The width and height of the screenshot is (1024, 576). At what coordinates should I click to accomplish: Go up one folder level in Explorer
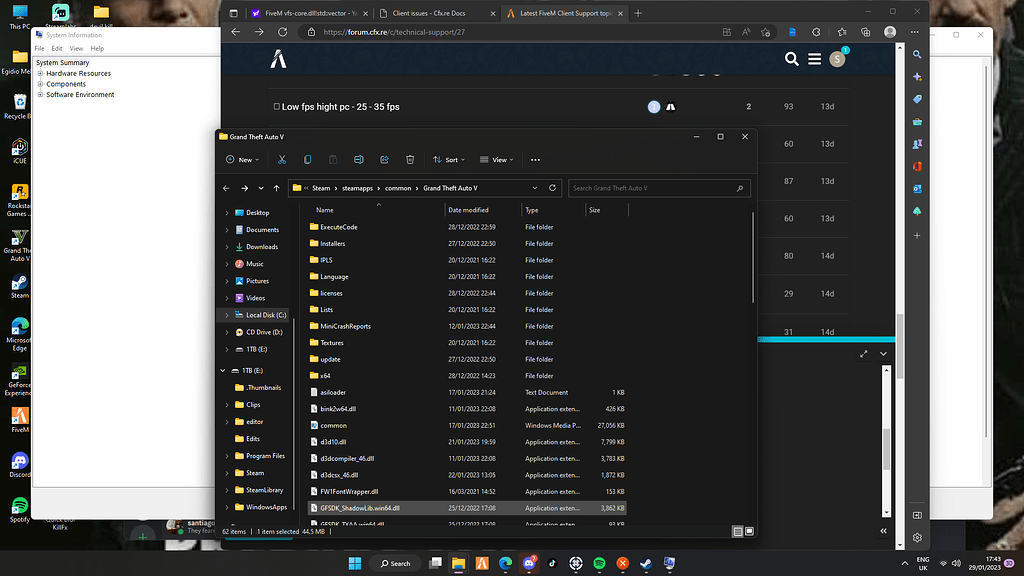coord(276,188)
